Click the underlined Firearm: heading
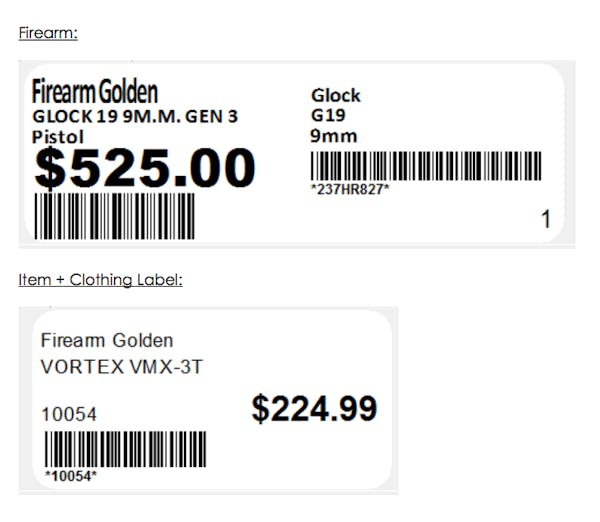 (48, 33)
